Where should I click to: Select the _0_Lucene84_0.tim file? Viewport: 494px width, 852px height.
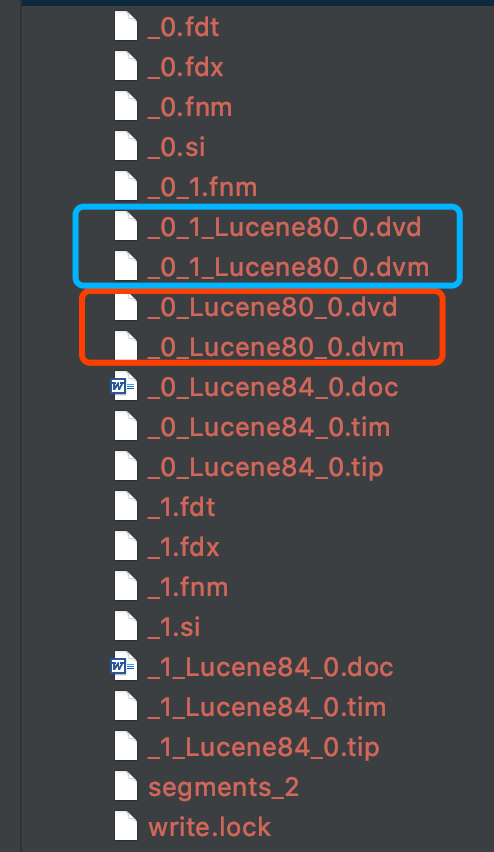pyautogui.click(x=268, y=427)
